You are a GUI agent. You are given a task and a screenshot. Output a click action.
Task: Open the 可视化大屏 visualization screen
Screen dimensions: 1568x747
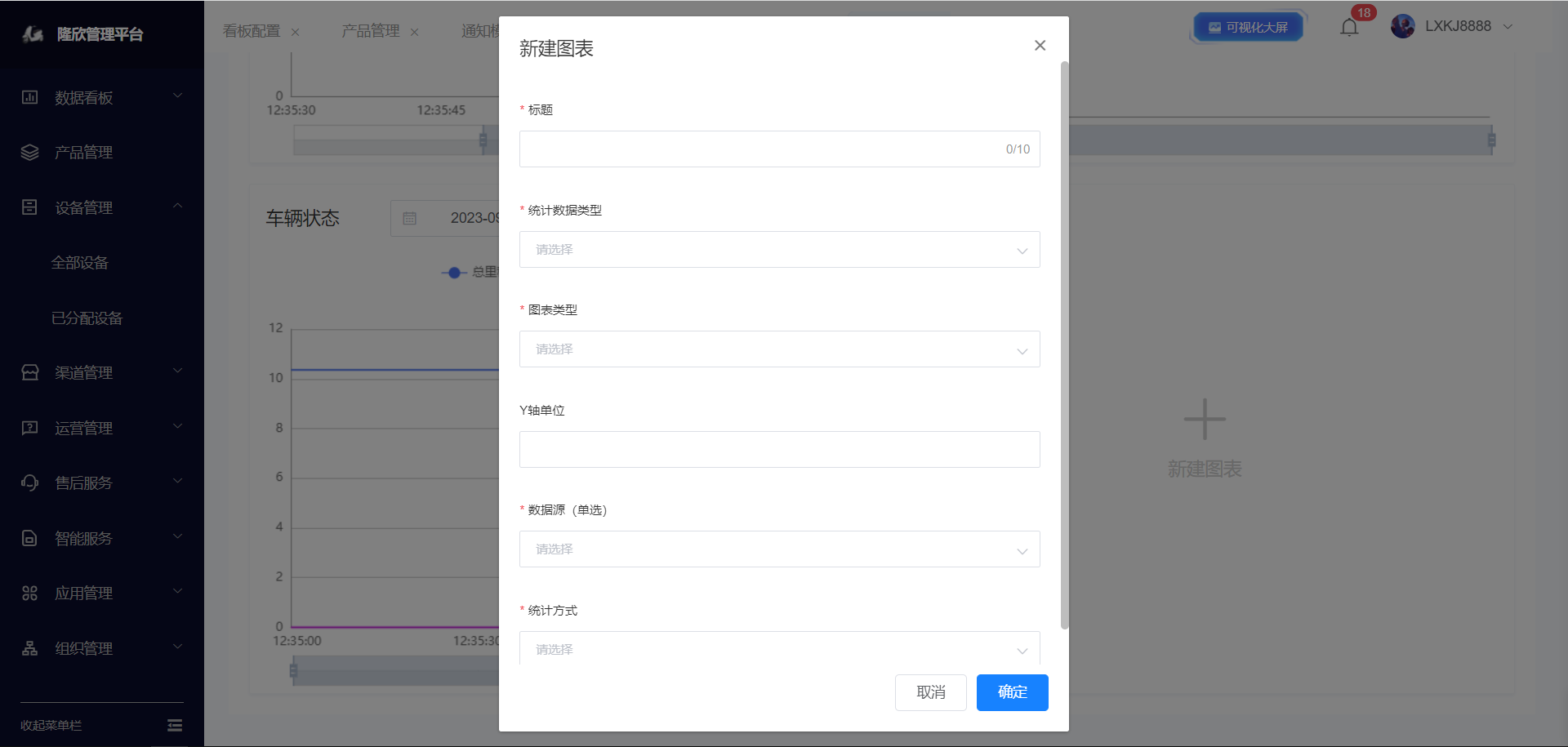click(x=1248, y=28)
